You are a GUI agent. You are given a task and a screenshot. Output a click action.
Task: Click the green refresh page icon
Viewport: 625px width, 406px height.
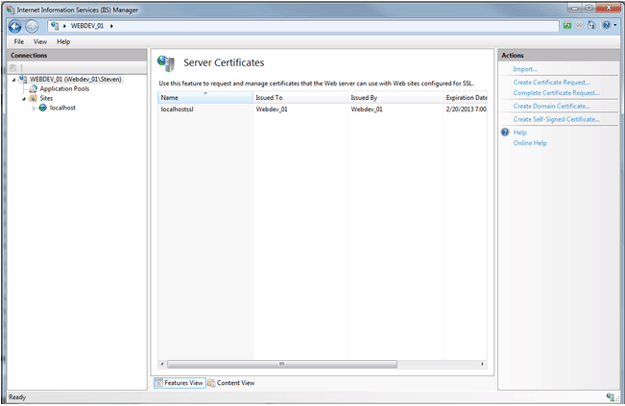tap(567, 25)
